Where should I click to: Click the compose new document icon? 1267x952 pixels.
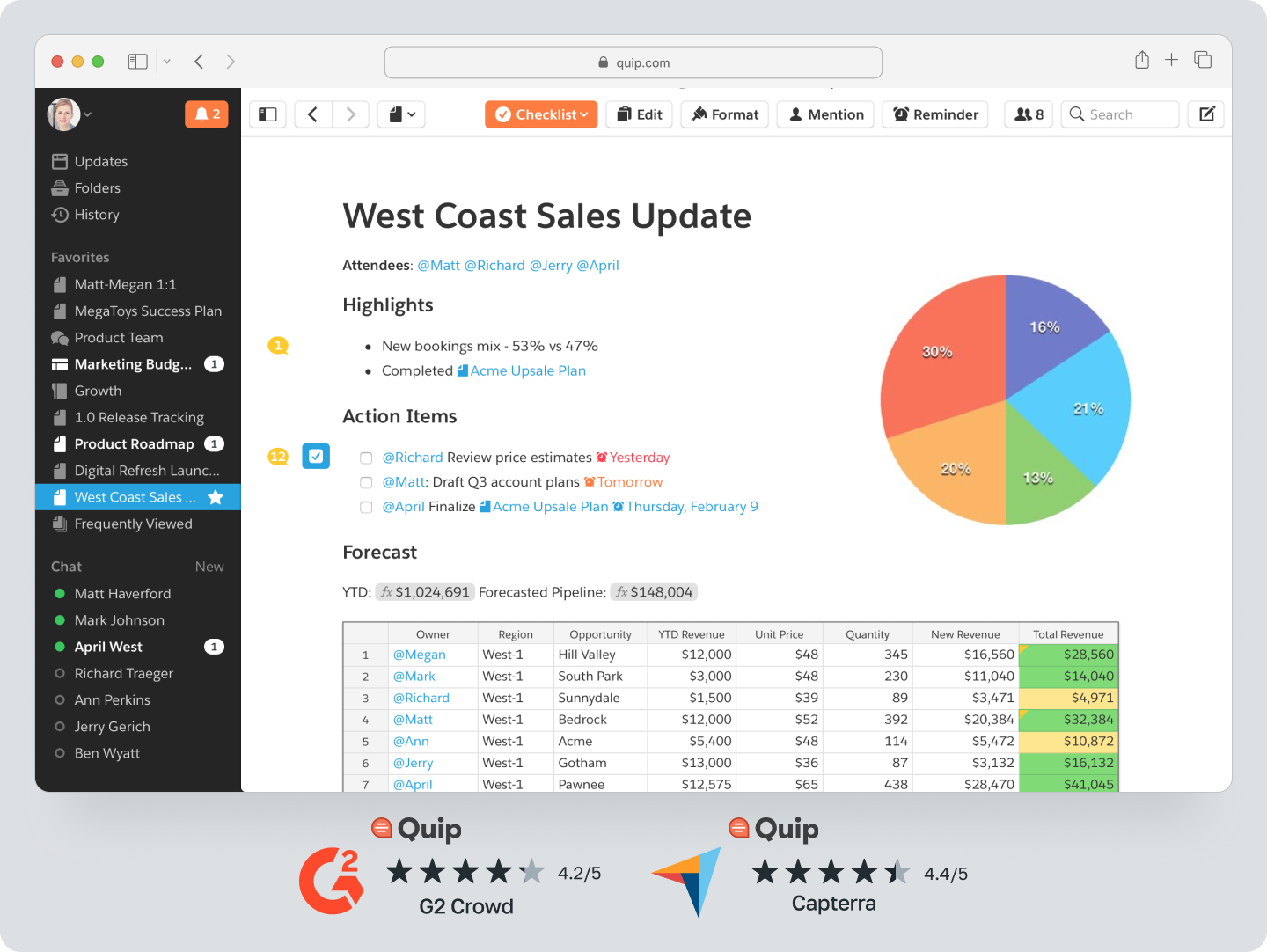tap(1206, 114)
